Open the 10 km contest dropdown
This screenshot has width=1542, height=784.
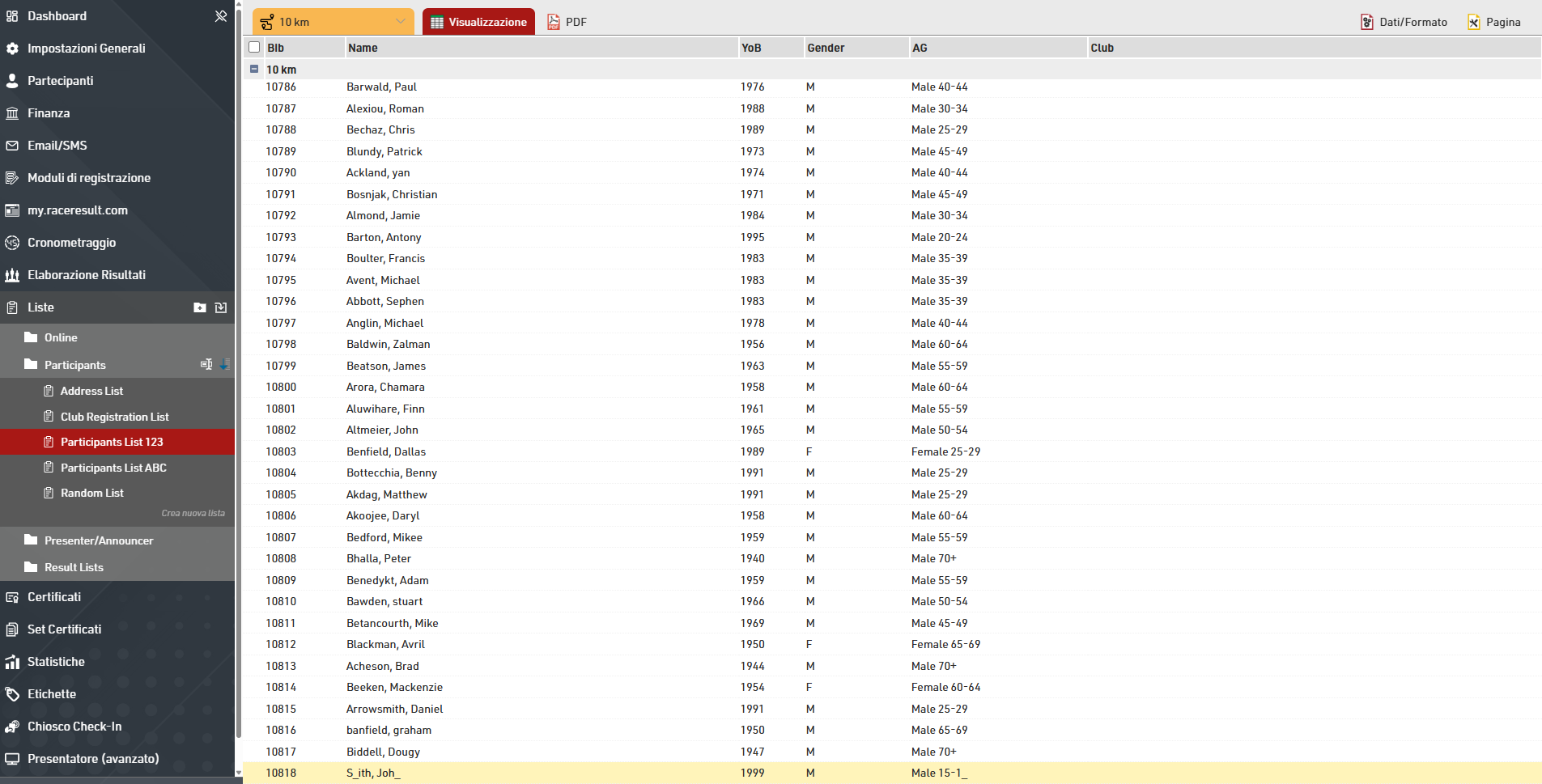(x=333, y=22)
